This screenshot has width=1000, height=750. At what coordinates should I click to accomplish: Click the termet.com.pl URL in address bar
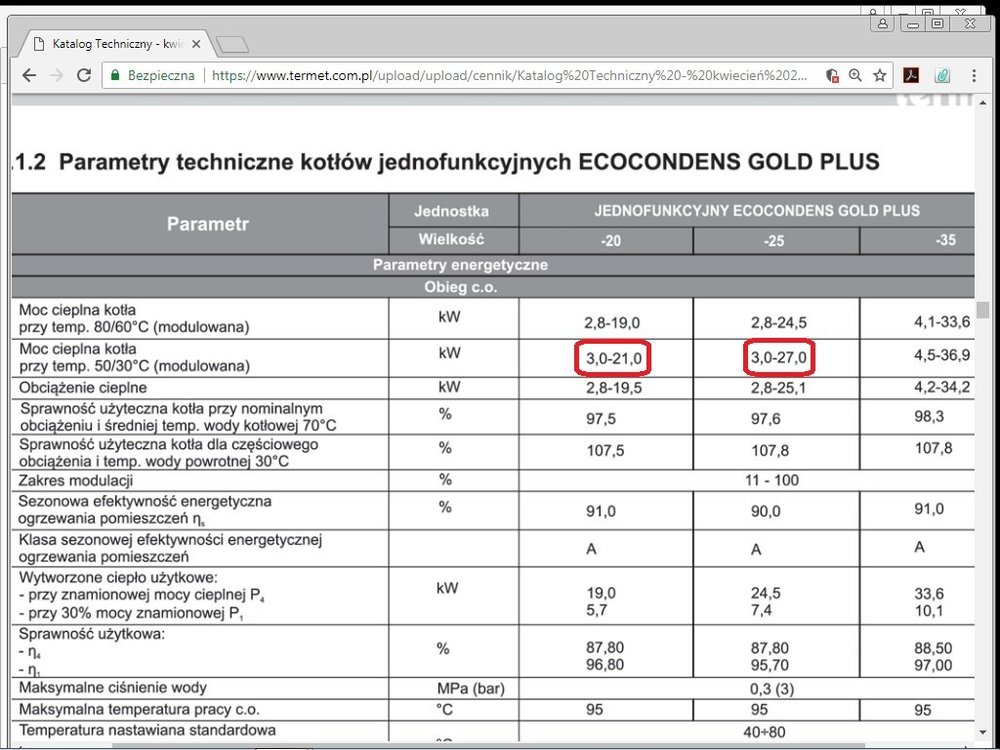500,75
